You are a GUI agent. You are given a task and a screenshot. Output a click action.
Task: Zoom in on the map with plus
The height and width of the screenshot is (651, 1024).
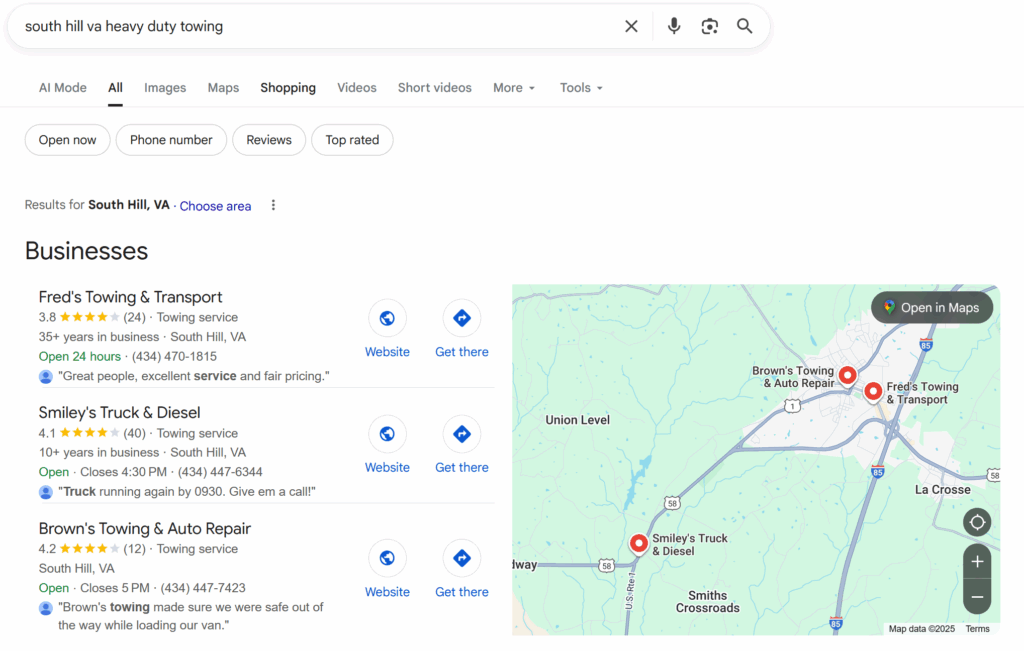click(x=977, y=562)
